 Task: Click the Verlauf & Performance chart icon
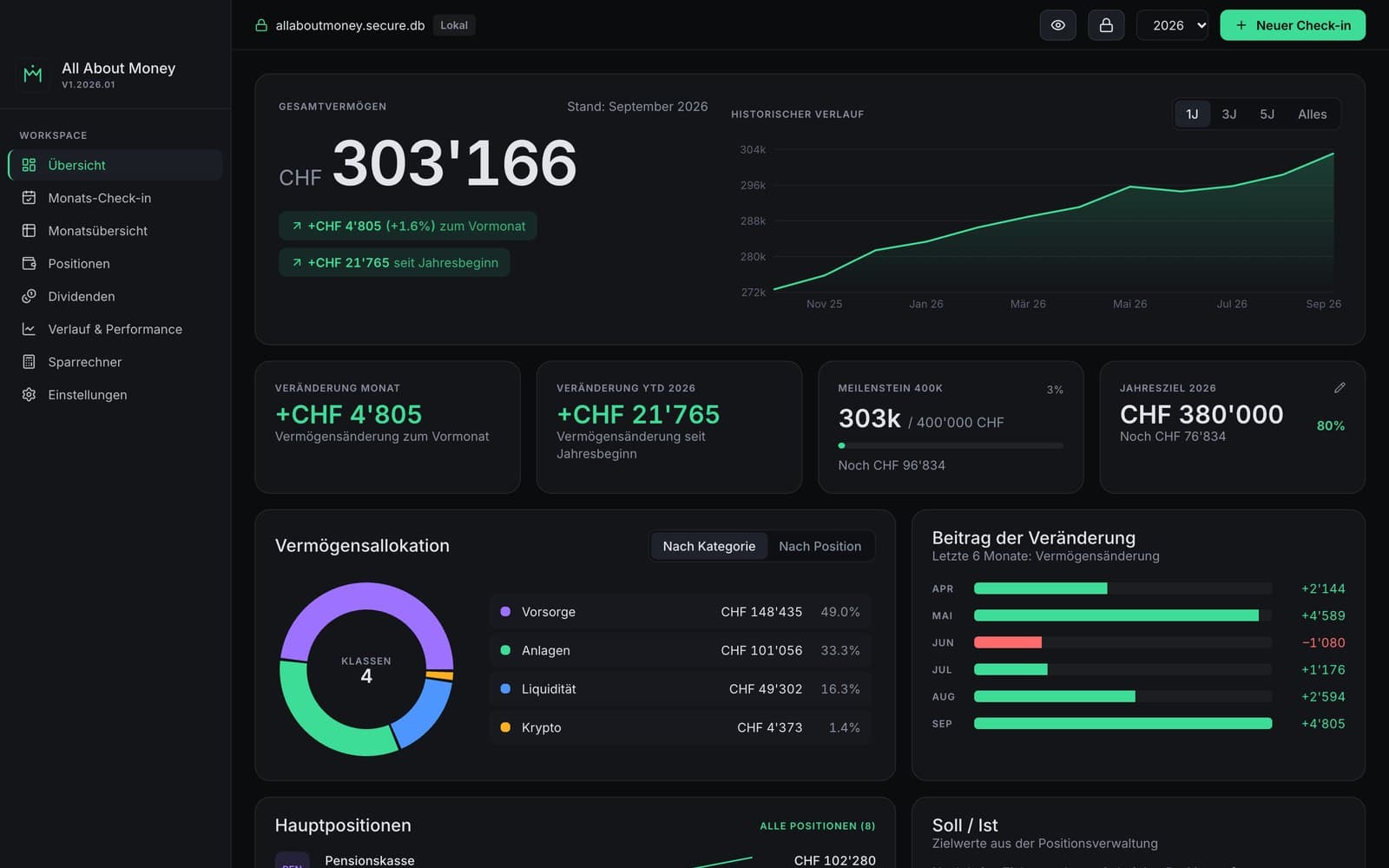pyautogui.click(x=29, y=329)
